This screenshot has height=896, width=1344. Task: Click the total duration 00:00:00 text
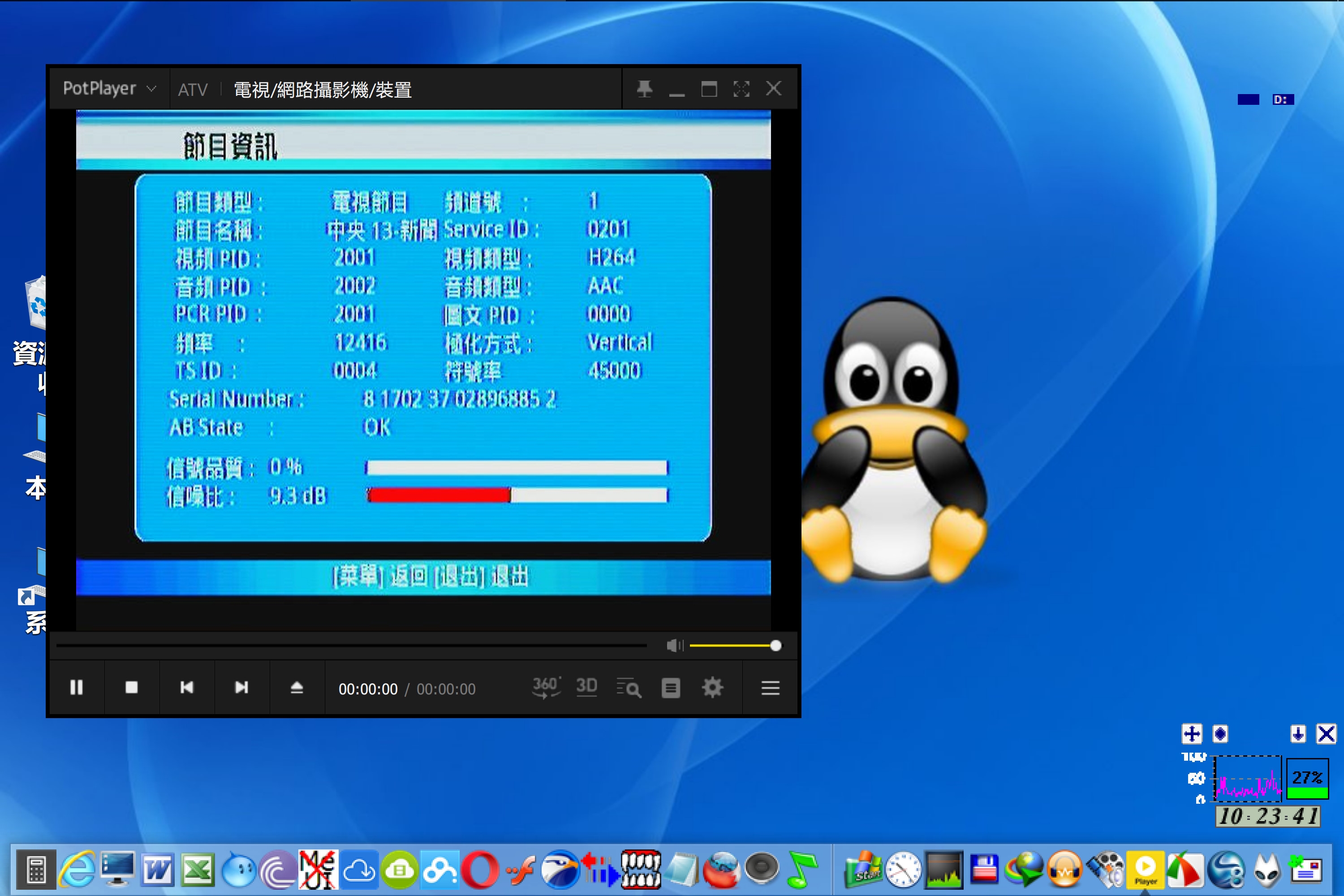tap(446, 689)
